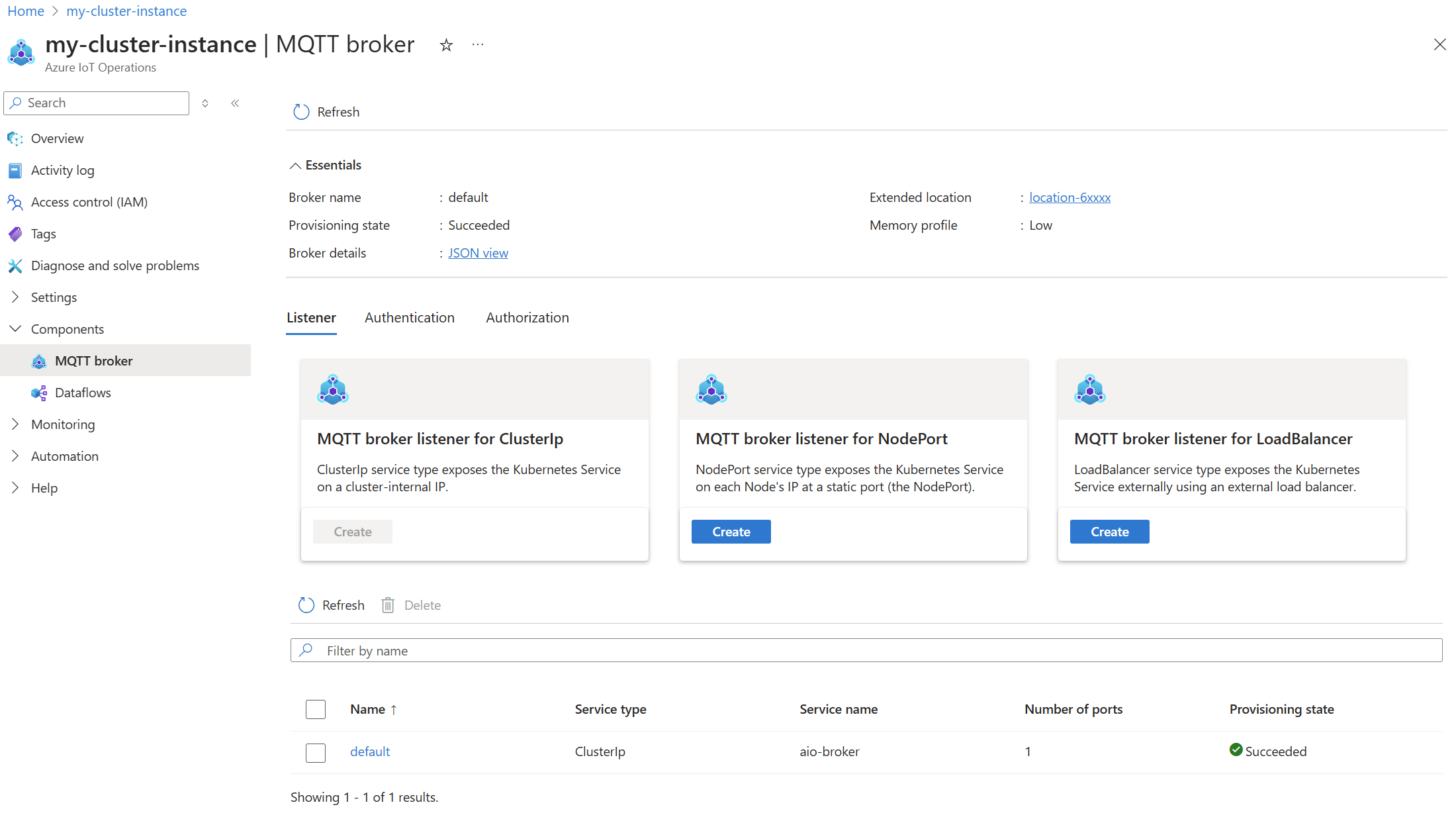Screen dimensions: 1456x819
Task: Click the Overview icon in sidebar
Action: pos(15,138)
